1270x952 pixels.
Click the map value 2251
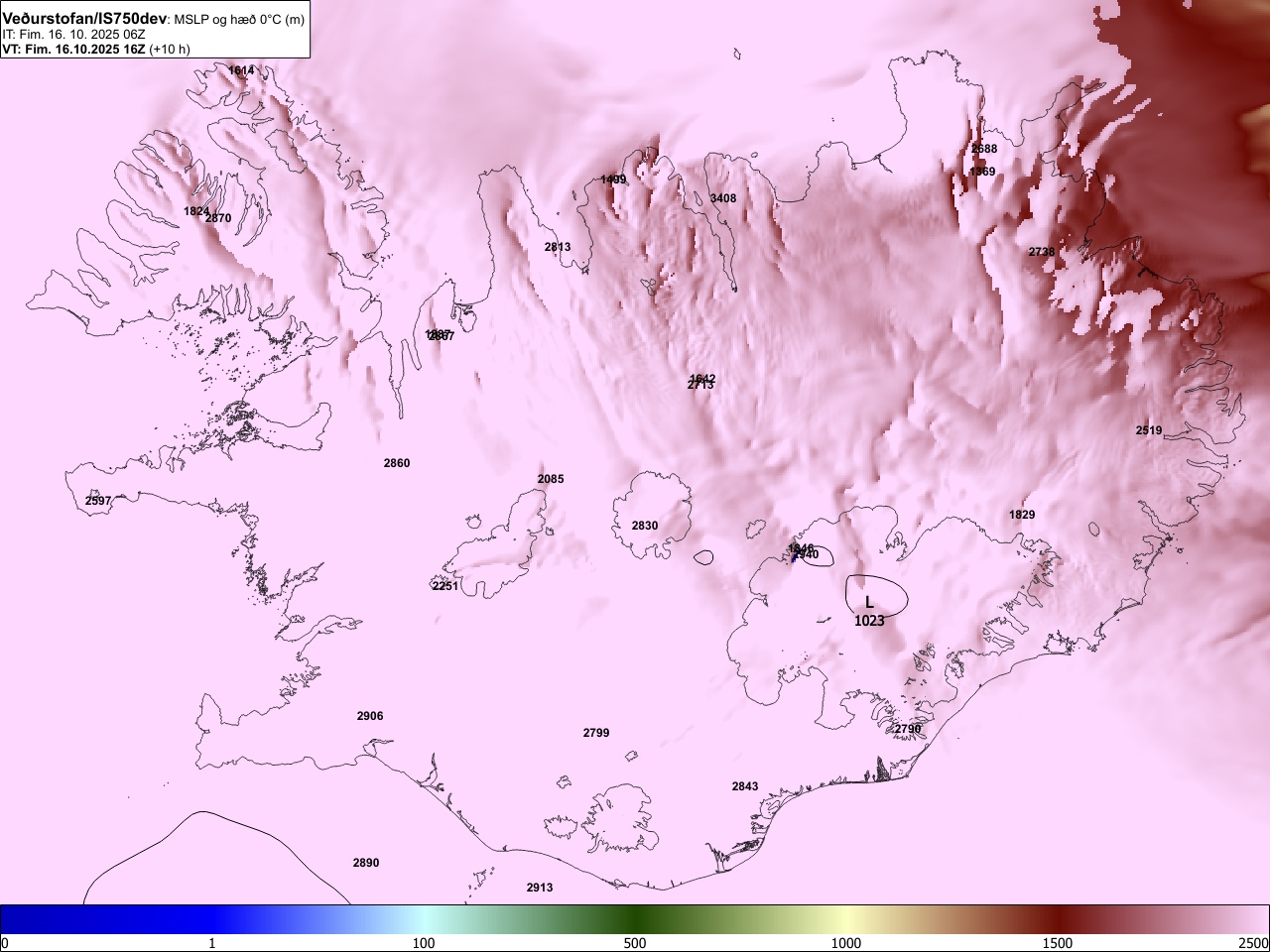tap(445, 586)
